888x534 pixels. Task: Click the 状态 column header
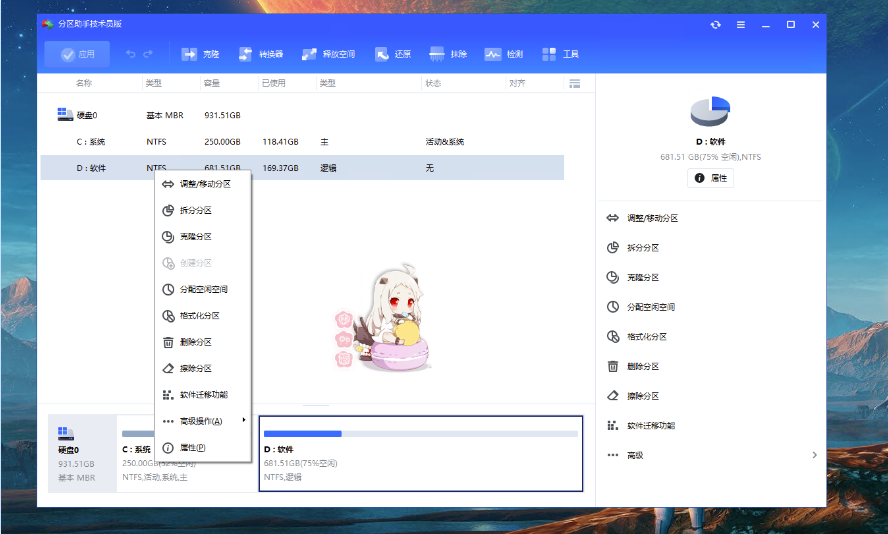(x=433, y=83)
